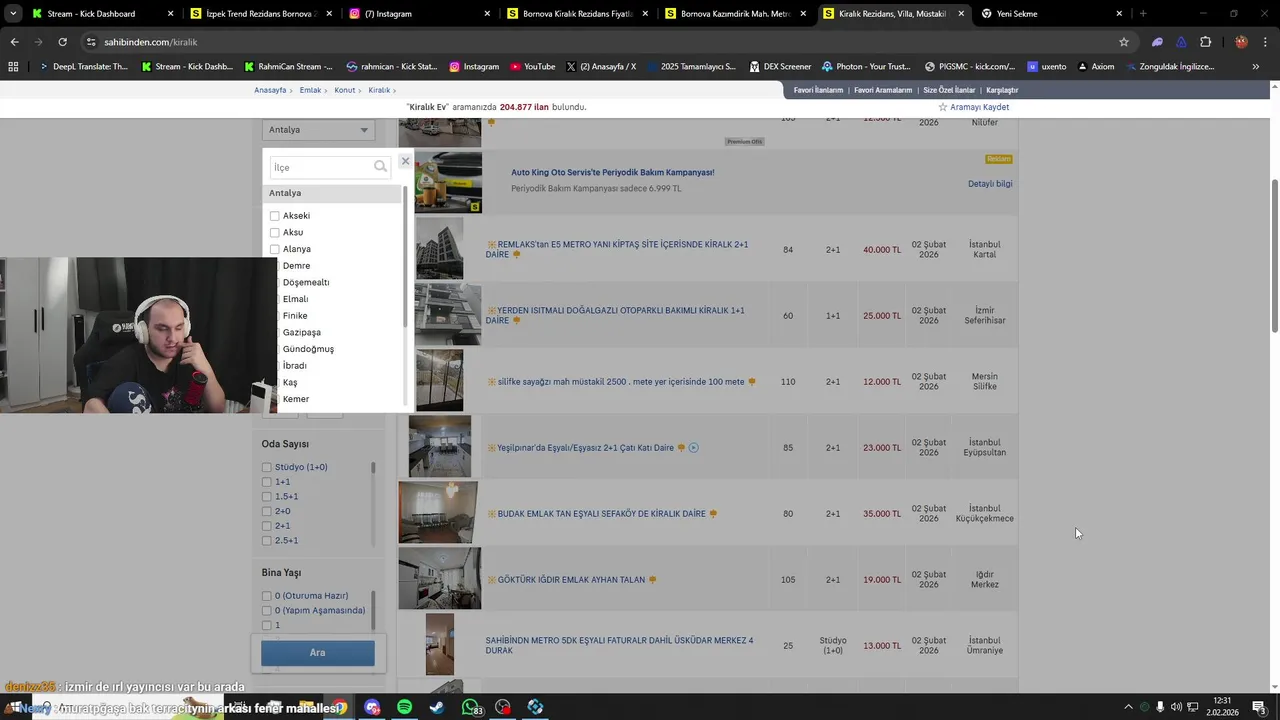1280x720 pixels.
Task: View site information icon in address bar
Action: point(91,42)
